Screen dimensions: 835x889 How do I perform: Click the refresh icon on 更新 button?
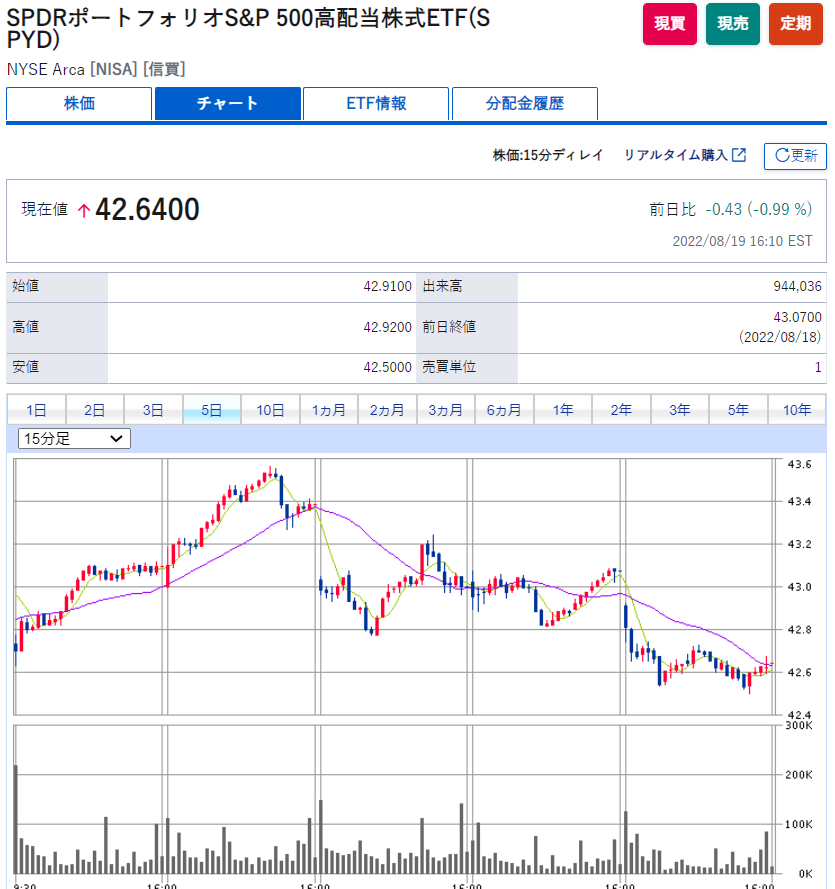point(782,155)
